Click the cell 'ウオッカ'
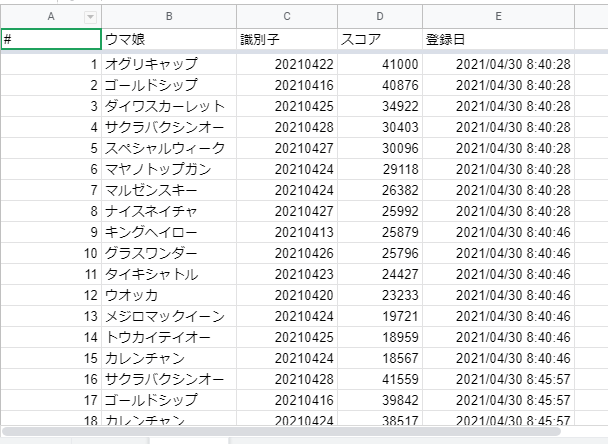 (x=169, y=295)
